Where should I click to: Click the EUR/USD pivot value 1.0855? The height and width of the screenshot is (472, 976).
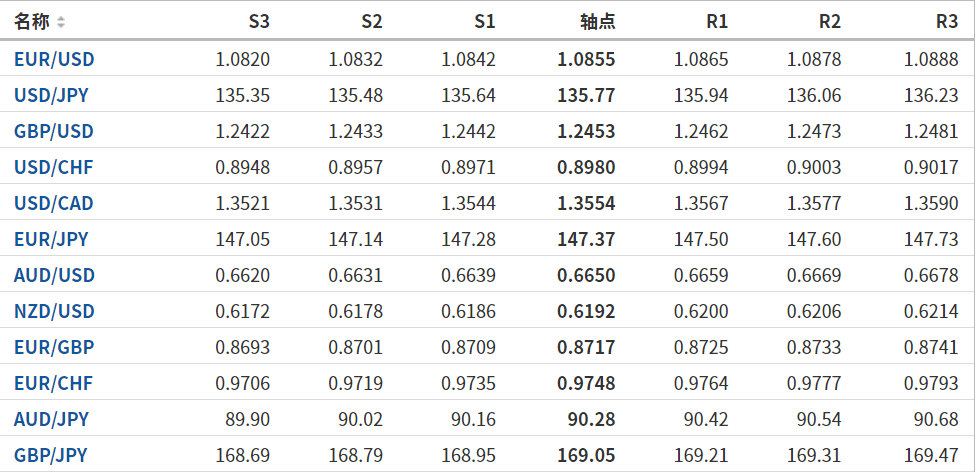click(x=586, y=59)
